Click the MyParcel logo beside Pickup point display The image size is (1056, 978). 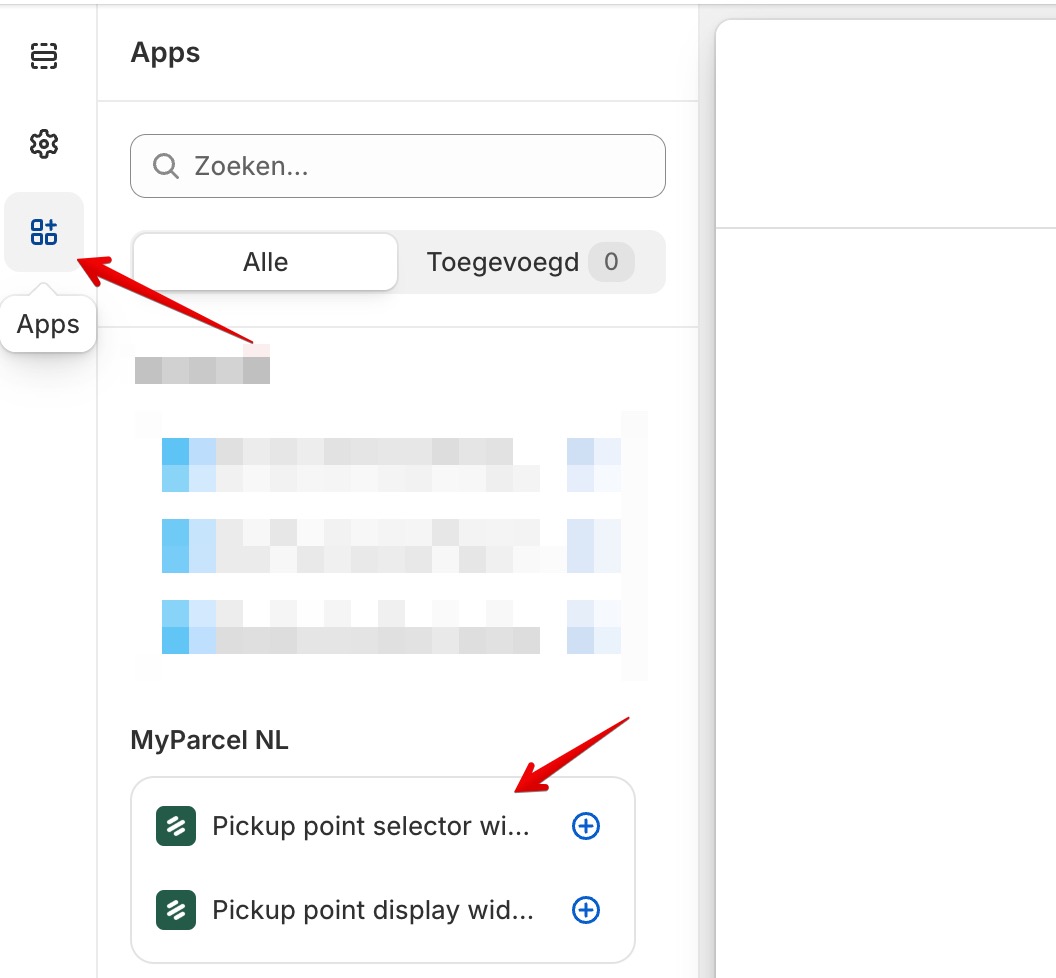tap(177, 910)
